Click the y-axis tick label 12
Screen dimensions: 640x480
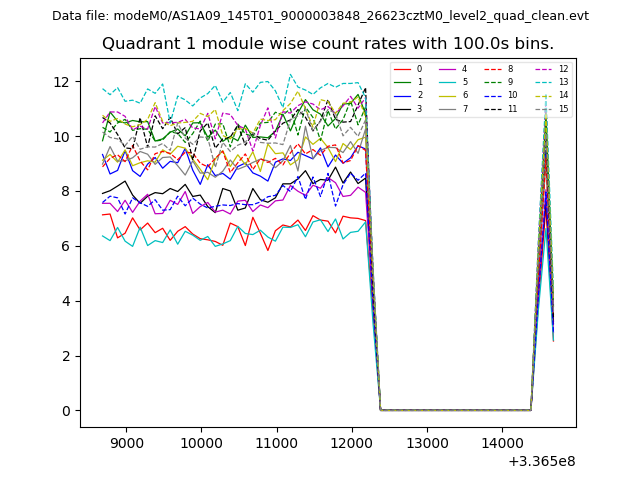pos(66,82)
